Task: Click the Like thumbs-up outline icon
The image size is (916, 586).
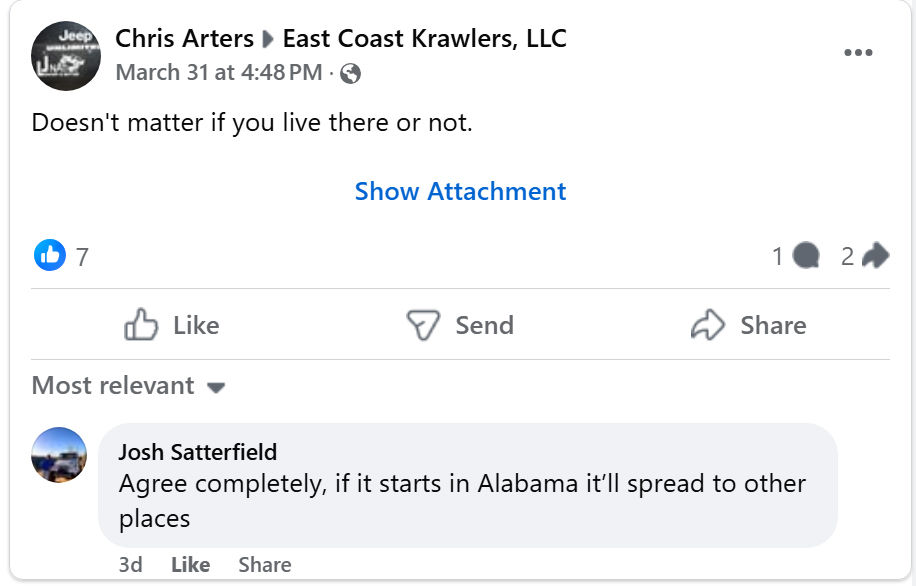Action: pos(141,325)
